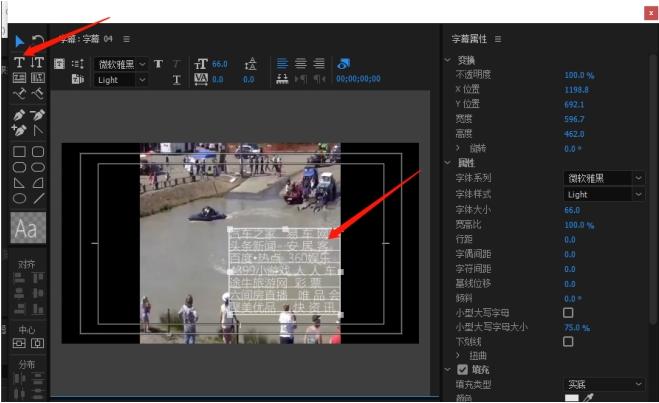The height and width of the screenshot is (403, 659).
Task: Click the 高度 value 462.0
Action: click(574, 134)
